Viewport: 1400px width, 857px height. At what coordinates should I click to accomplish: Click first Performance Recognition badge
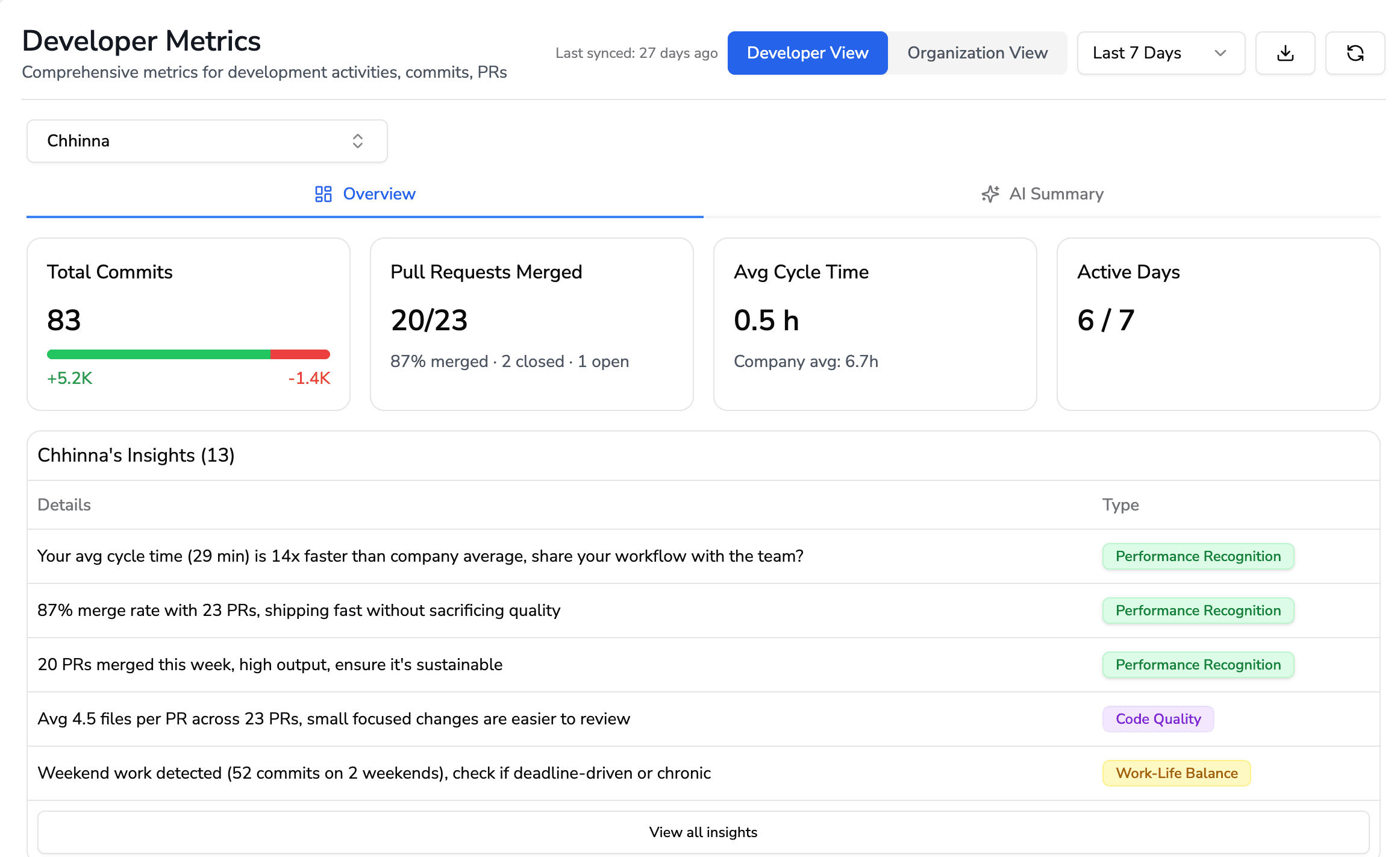1198,556
